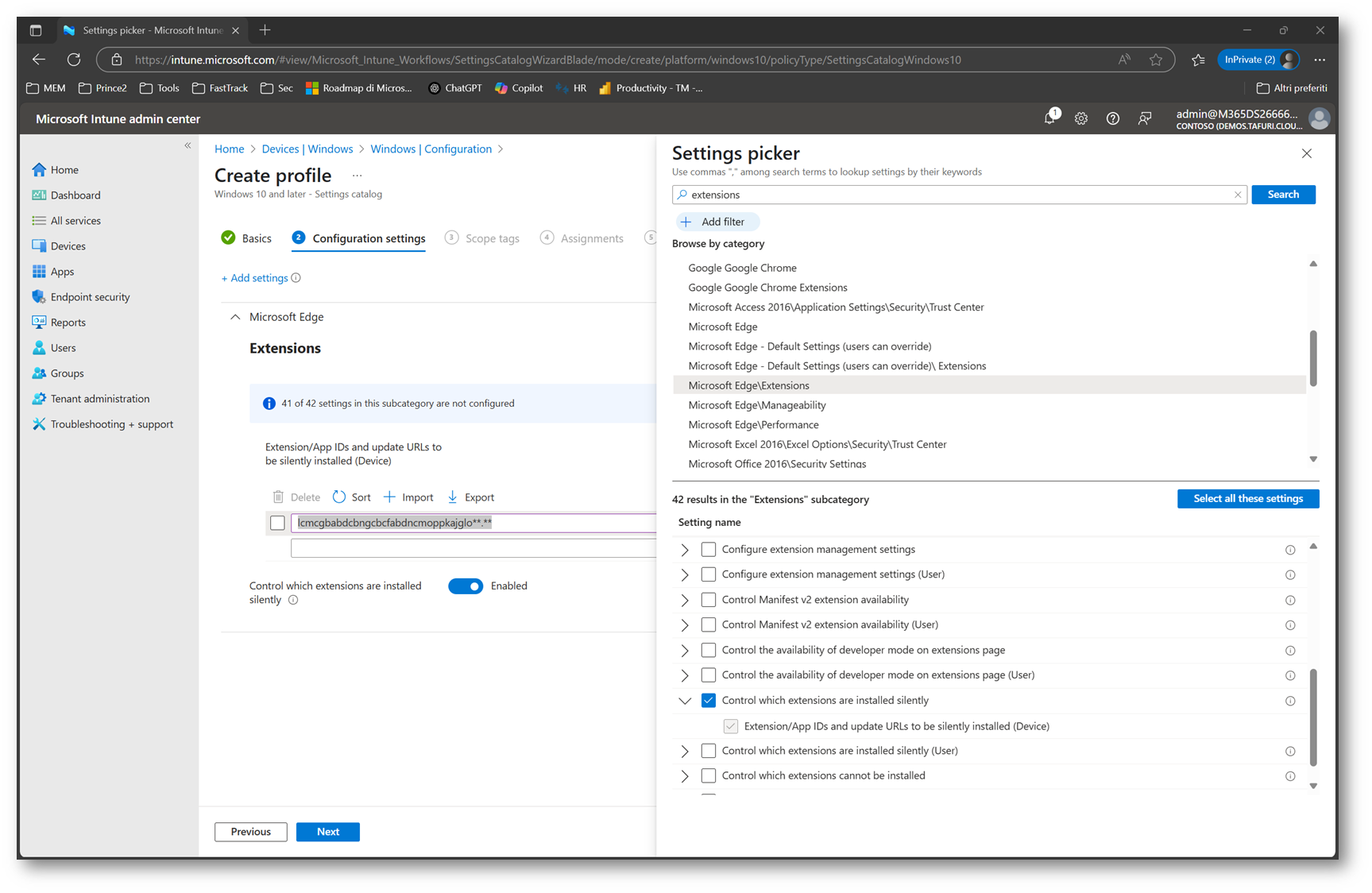Click the browser back arrow
Screen dimensions: 1372x893
tap(38, 60)
